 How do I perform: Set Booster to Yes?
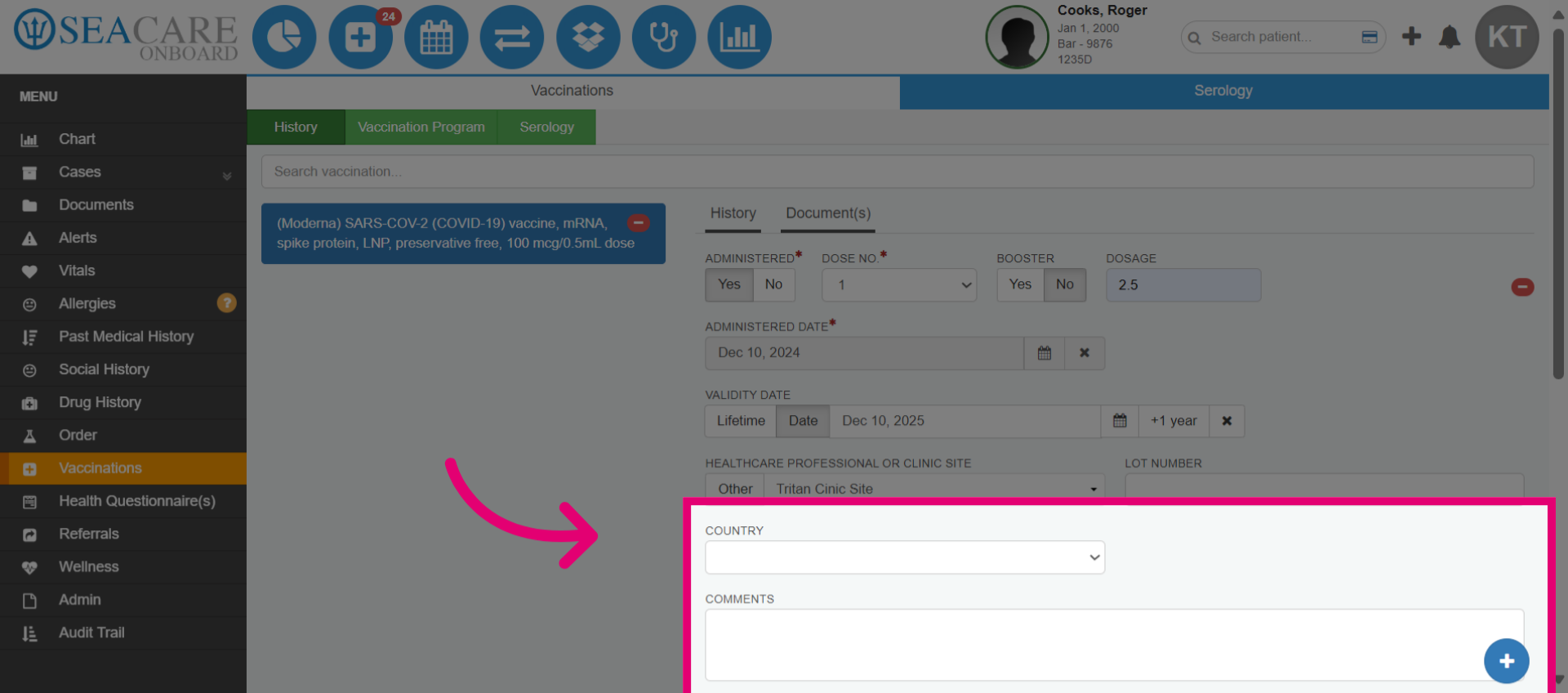pyautogui.click(x=1020, y=284)
